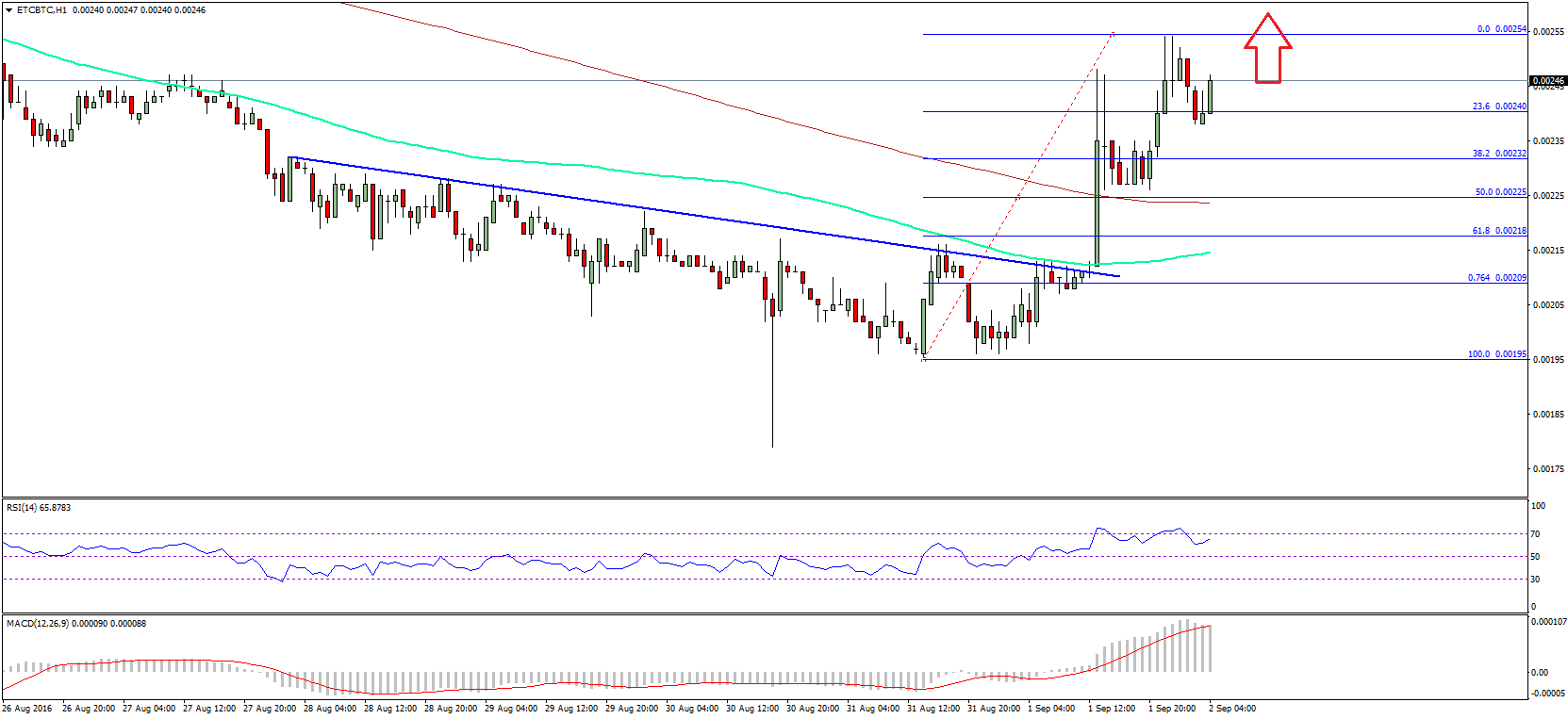This screenshot has height=719, width=1568.
Task: Click the time label "30 Aug 04:00"
Action: [x=692, y=709]
